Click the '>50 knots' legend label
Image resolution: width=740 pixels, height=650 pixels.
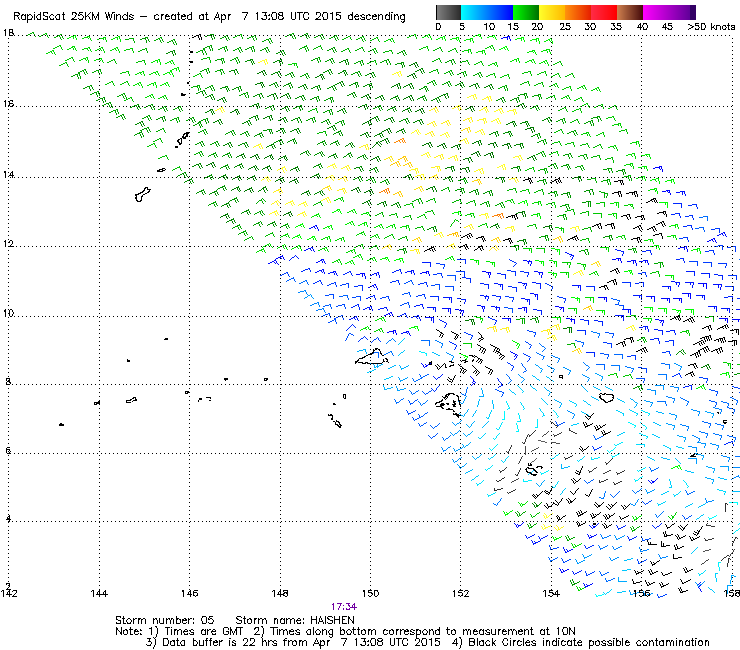(711, 26)
